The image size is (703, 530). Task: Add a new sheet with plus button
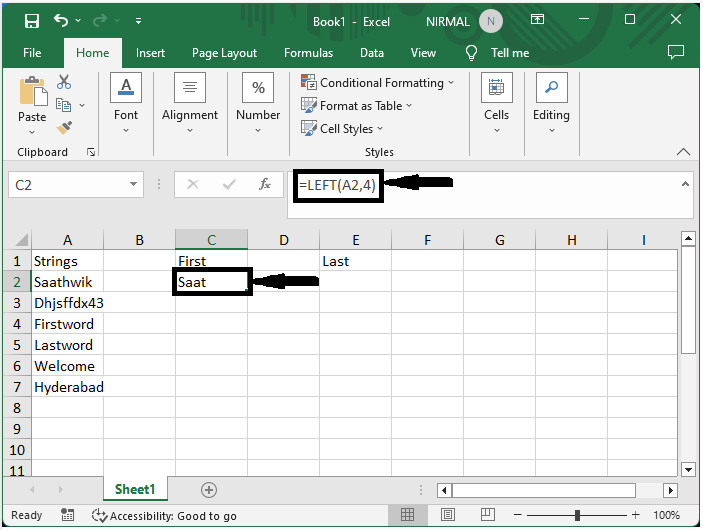209,490
